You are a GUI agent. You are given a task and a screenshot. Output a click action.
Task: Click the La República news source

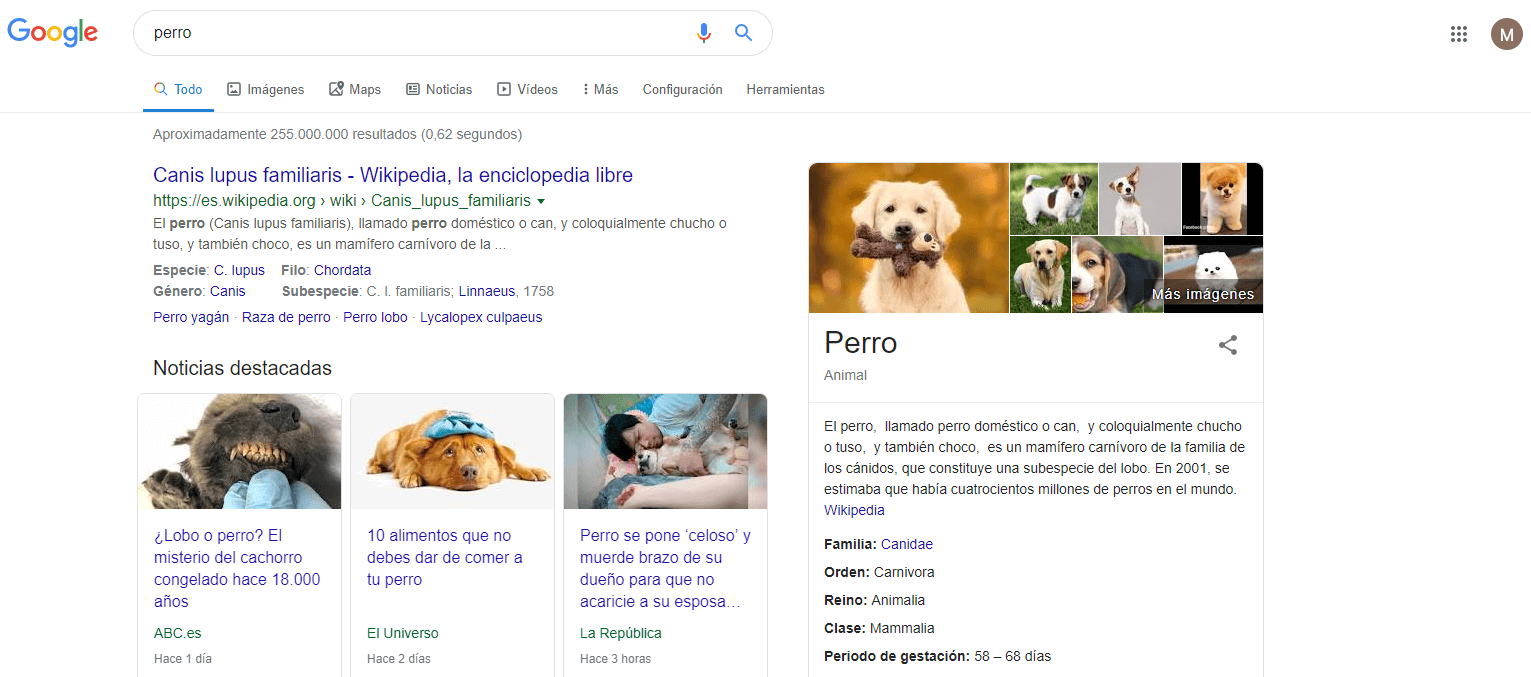[x=621, y=633]
